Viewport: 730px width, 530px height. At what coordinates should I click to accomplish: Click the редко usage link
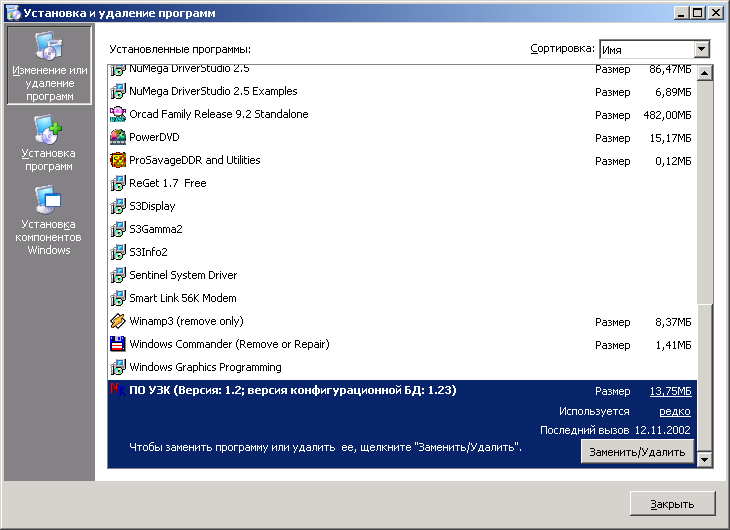[675, 411]
